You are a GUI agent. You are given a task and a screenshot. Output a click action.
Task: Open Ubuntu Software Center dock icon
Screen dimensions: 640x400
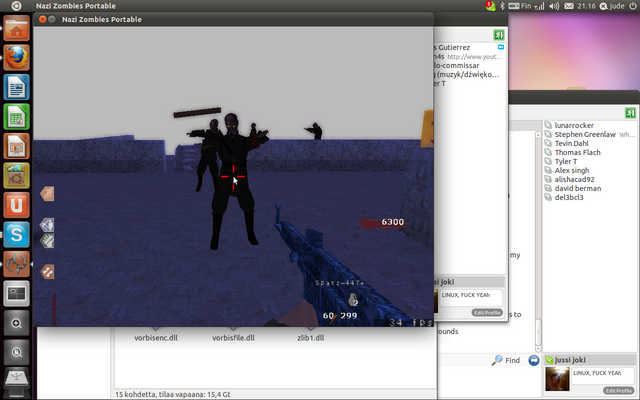[x=16, y=176]
